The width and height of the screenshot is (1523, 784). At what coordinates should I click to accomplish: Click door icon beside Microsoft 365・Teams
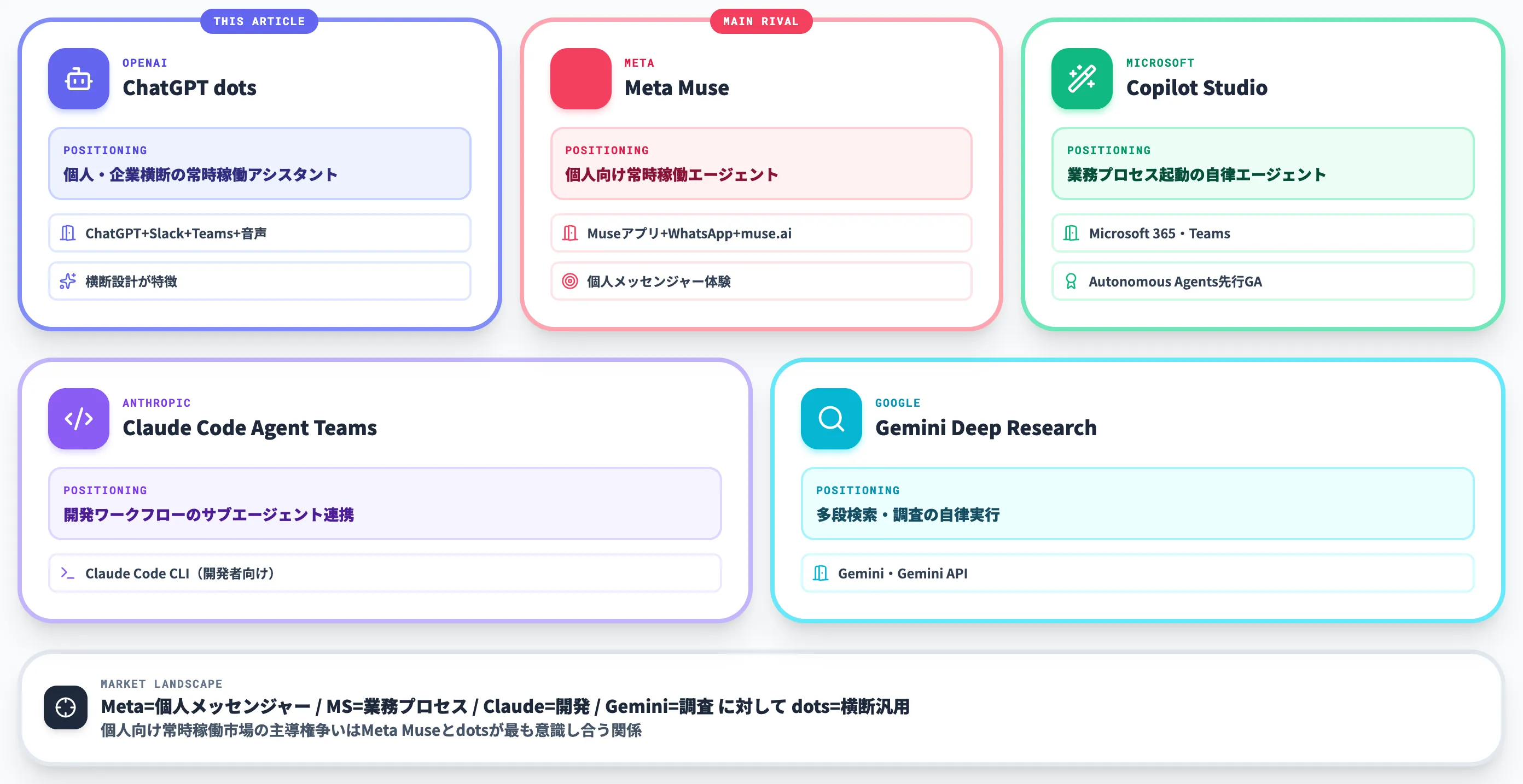point(1071,233)
